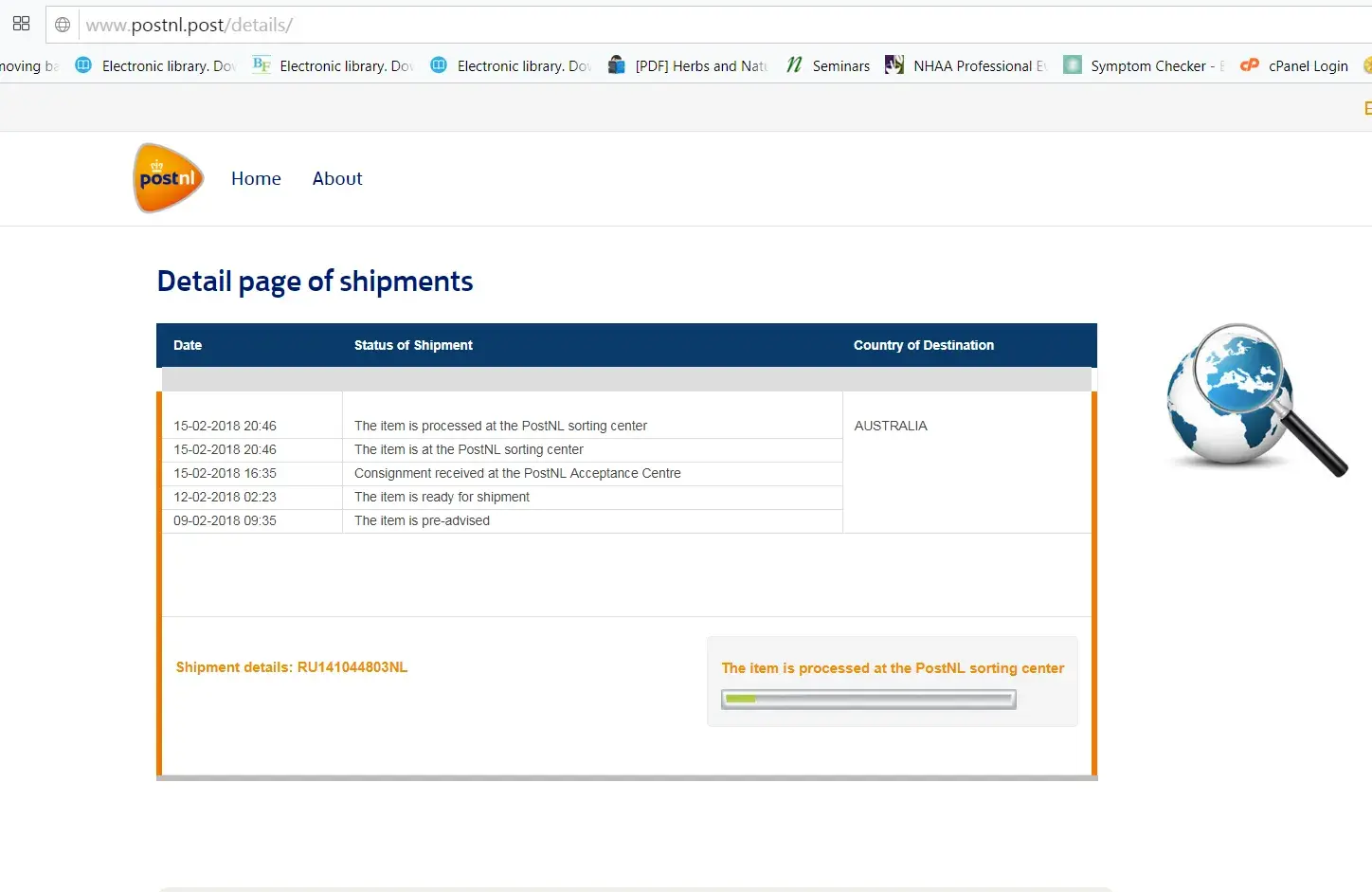
Task: Click the PostNL logo
Action: point(169,178)
